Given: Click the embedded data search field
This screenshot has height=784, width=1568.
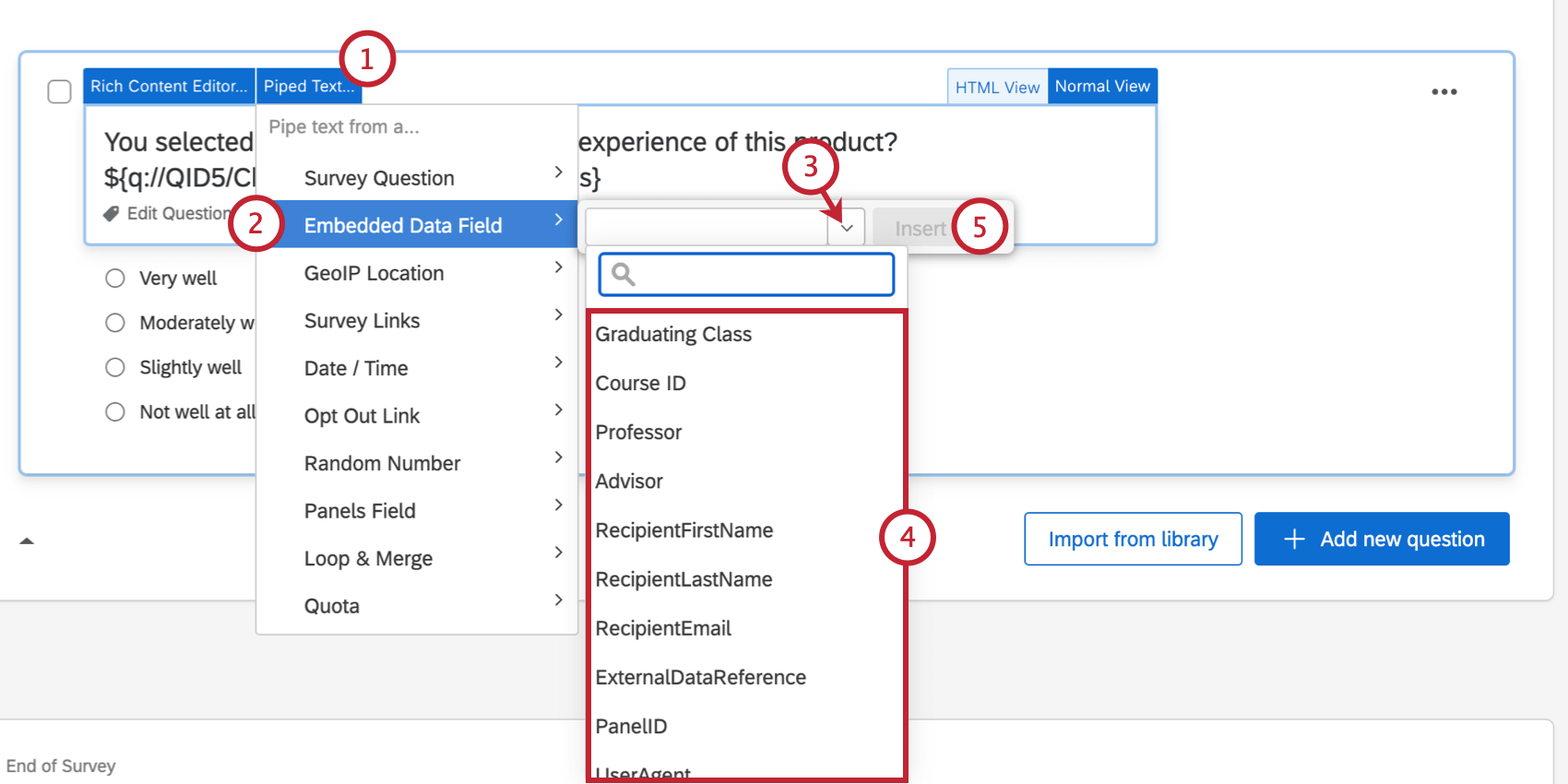Looking at the screenshot, I should coord(761,275).
